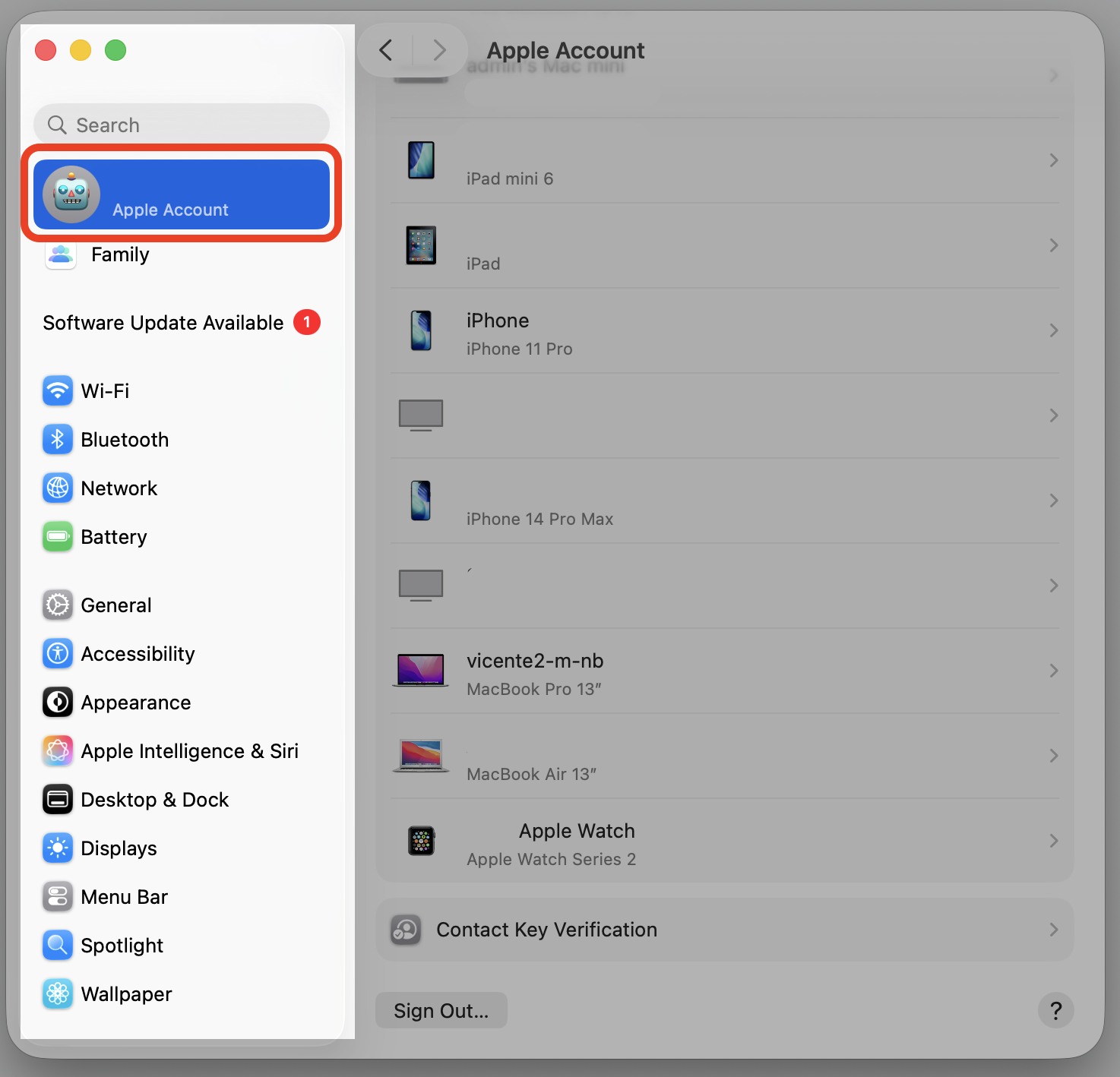Select Spotlight in the sidebar
1120x1077 pixels.
click(182, 946)
